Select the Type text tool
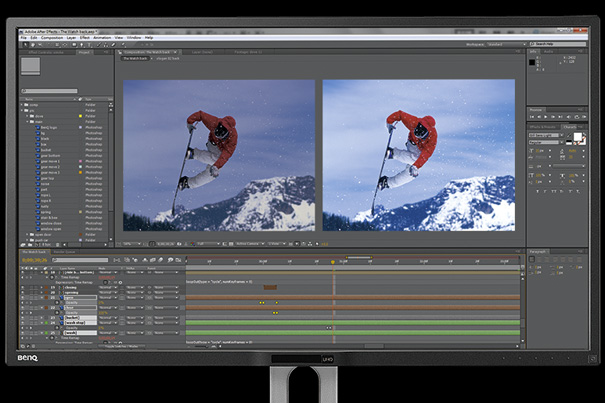The width and height of the screenshot is (605, 403). pyautogui.click(x=89, y=45)
